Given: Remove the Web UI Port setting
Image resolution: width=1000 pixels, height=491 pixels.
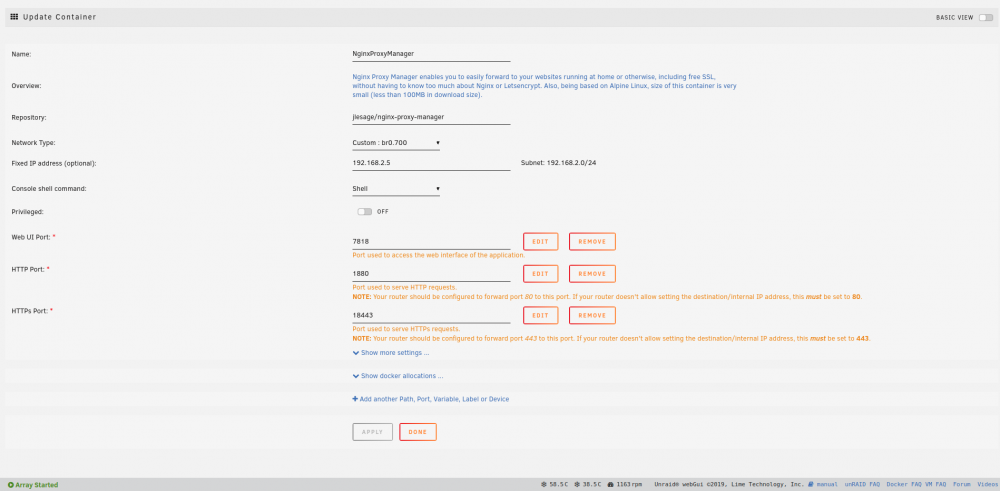Looking at the screenshot, I should pyautogui.click(x=592, y=242).
